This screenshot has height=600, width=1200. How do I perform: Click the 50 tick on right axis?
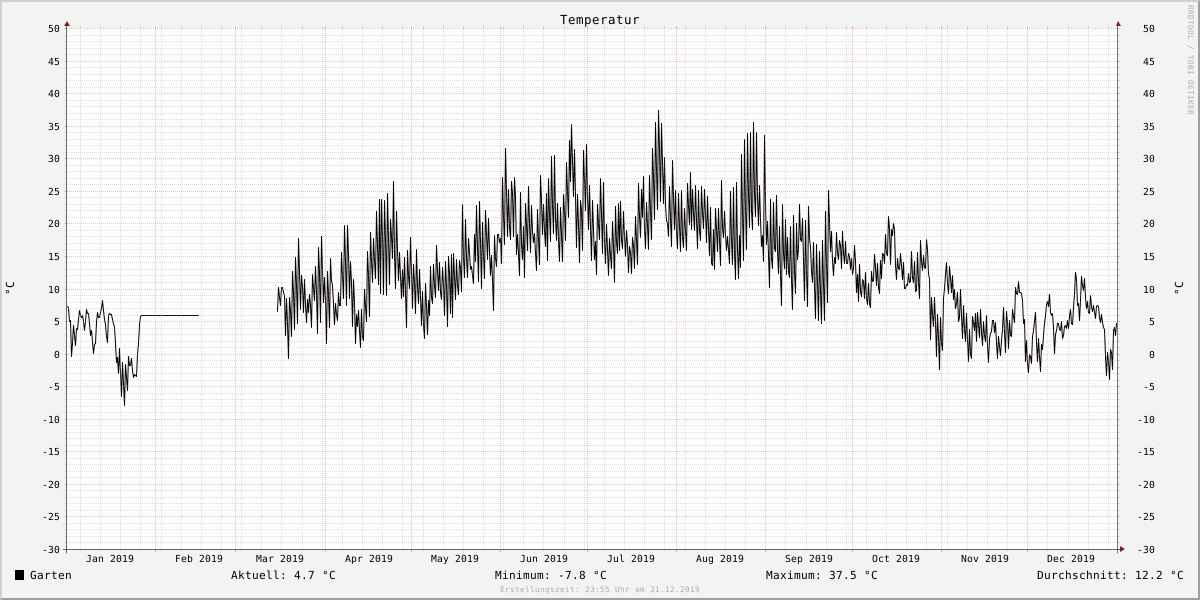1149,29
